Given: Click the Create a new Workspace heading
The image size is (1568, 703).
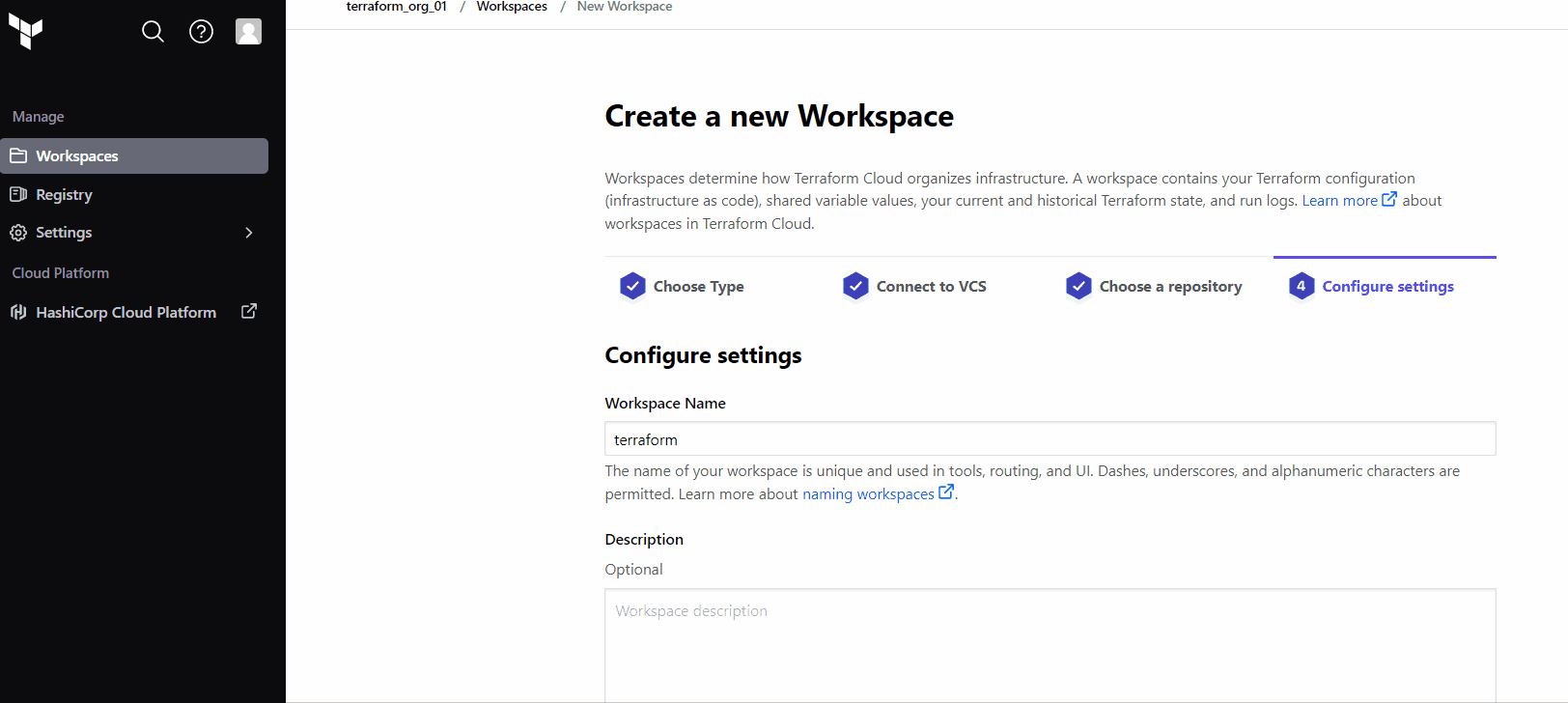Looking at the screenshot, I should (779, 116).
